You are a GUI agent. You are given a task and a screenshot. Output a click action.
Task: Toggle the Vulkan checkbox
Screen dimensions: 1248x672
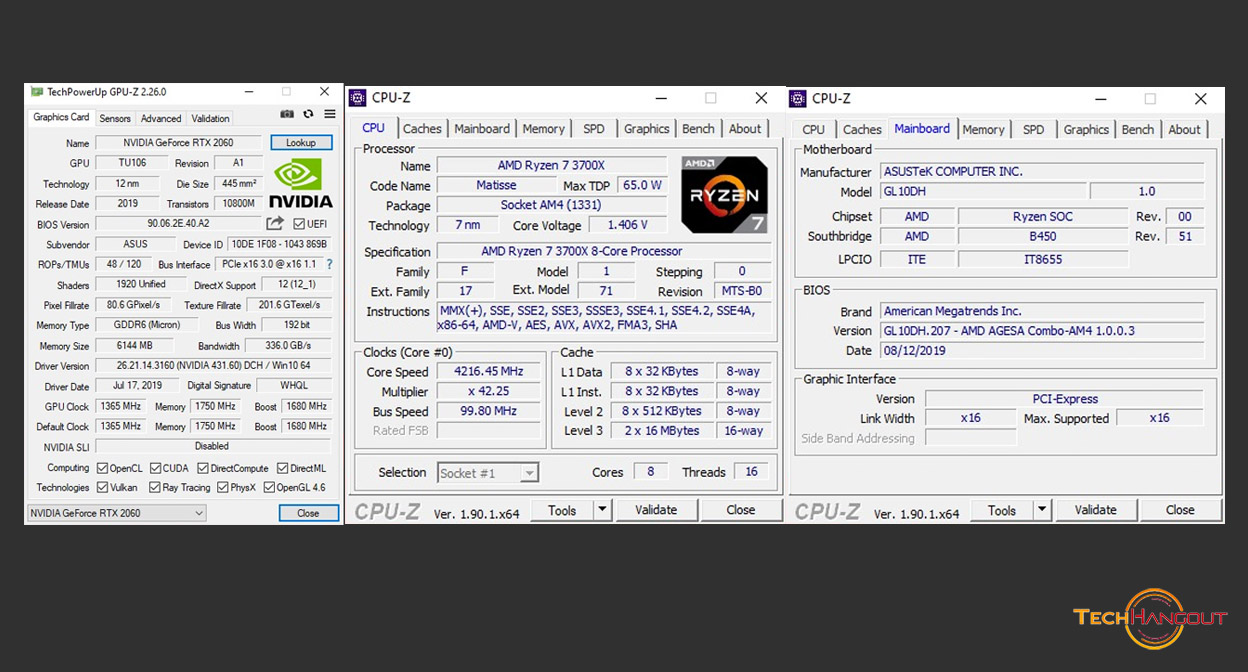[102, 488]
